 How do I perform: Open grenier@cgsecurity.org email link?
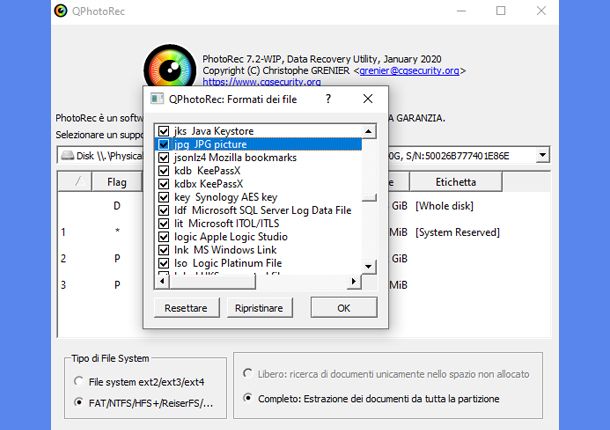coord(409,70)
